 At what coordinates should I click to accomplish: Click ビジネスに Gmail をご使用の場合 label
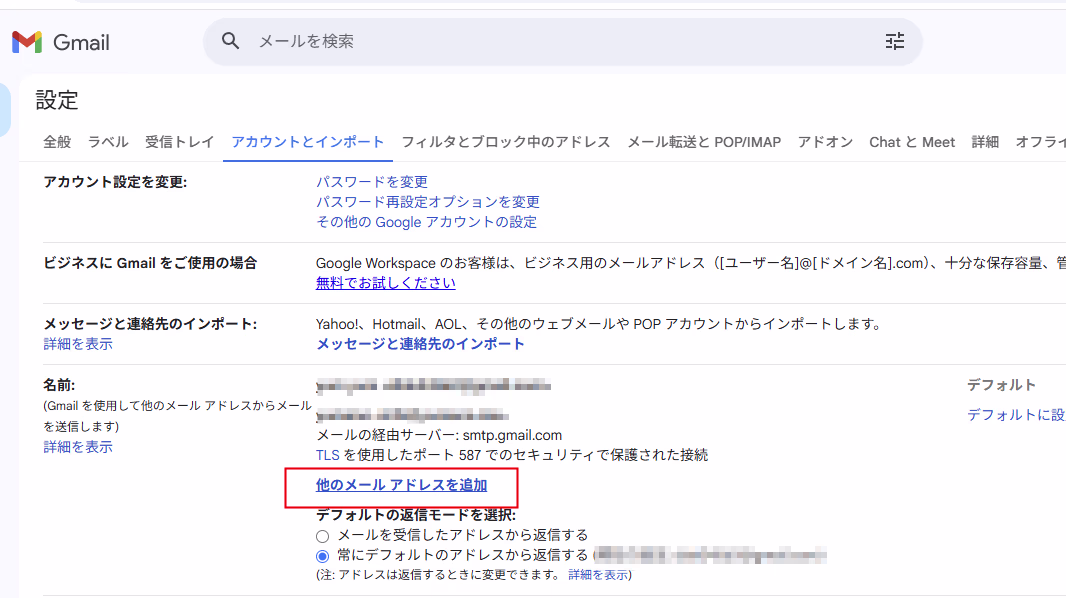[150, 263]
